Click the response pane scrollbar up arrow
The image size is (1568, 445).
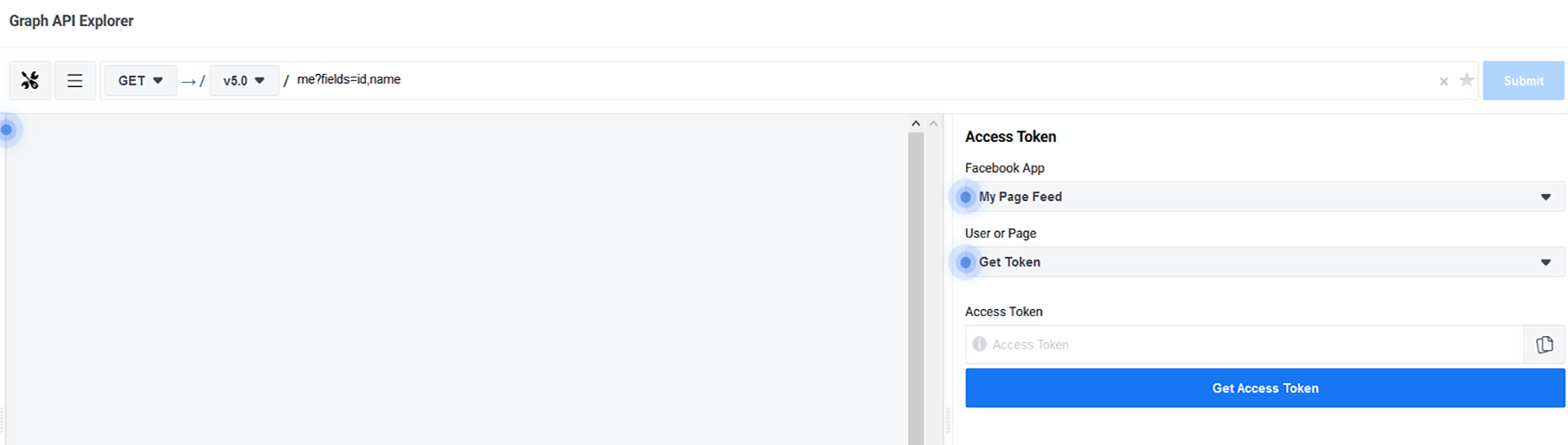916,124
